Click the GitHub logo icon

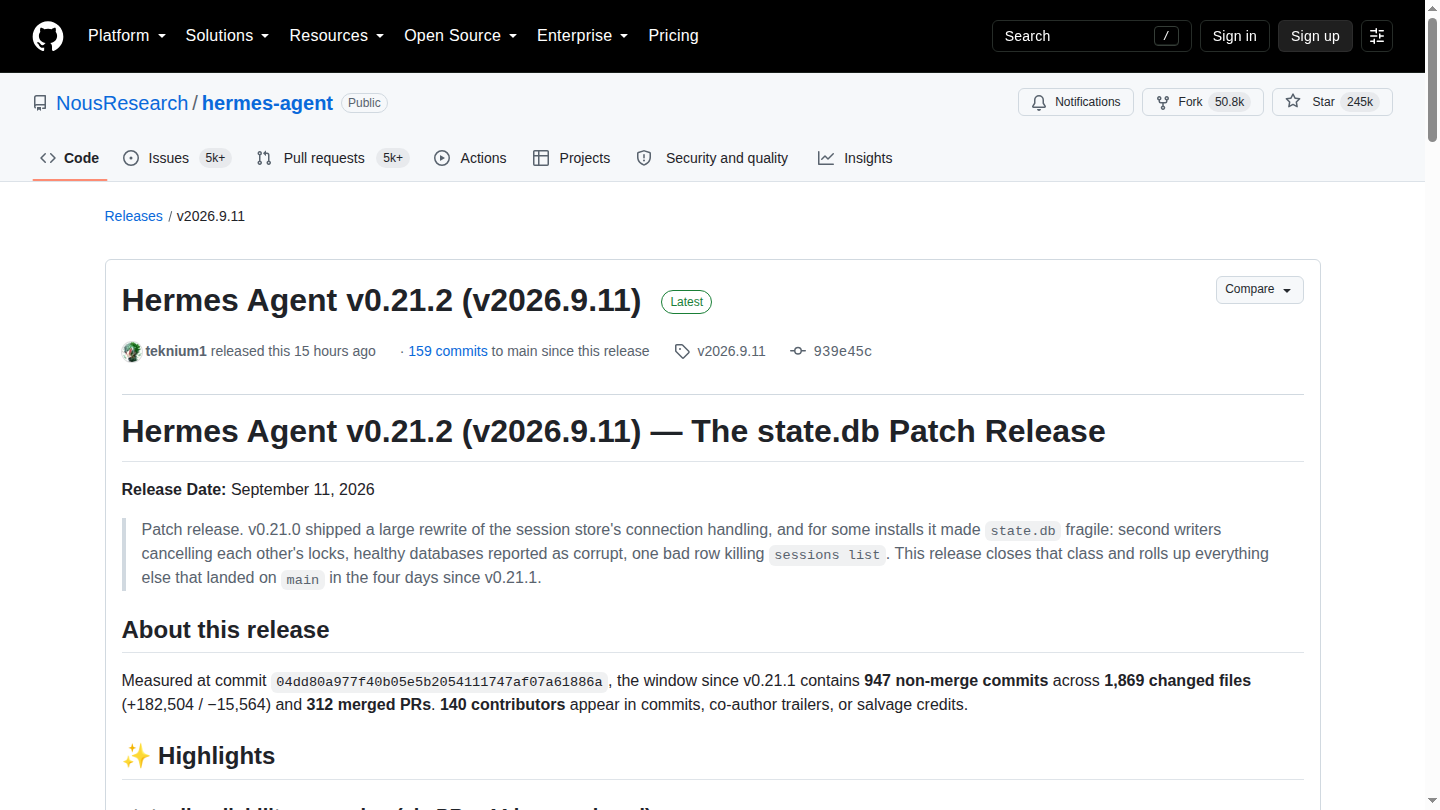48,36
